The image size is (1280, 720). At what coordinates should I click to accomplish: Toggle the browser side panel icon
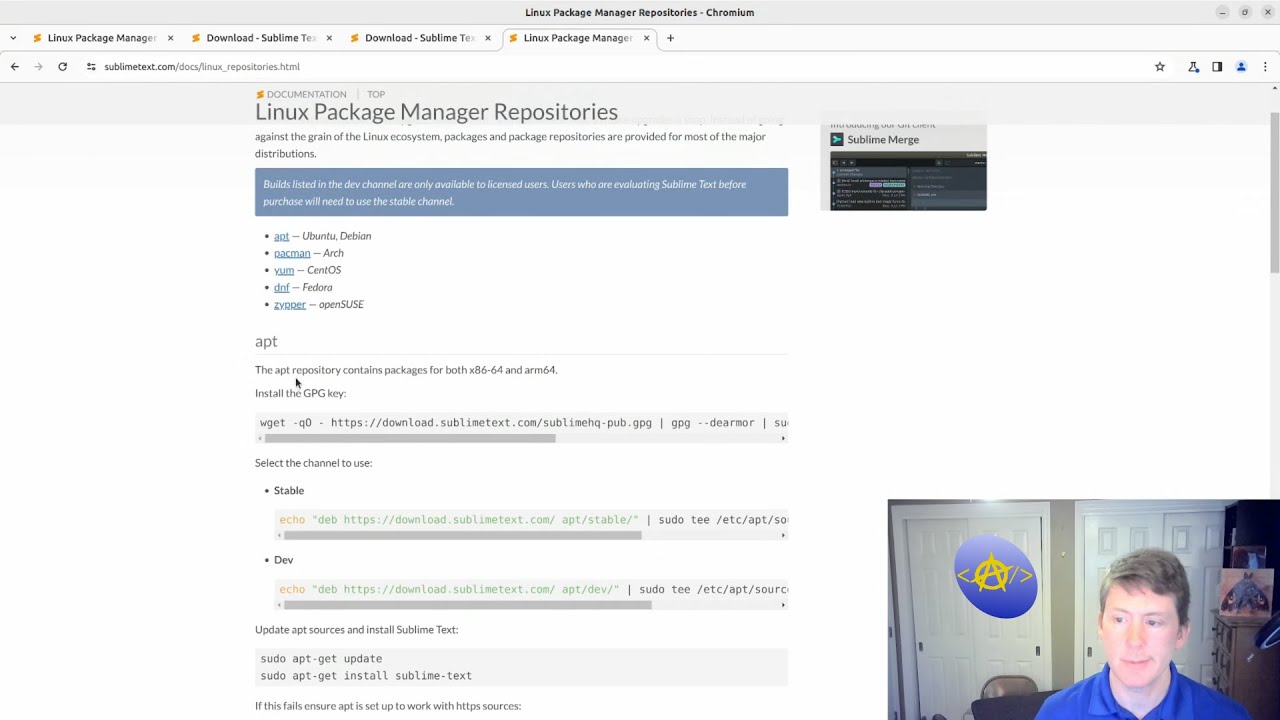tap(1217, 67)
